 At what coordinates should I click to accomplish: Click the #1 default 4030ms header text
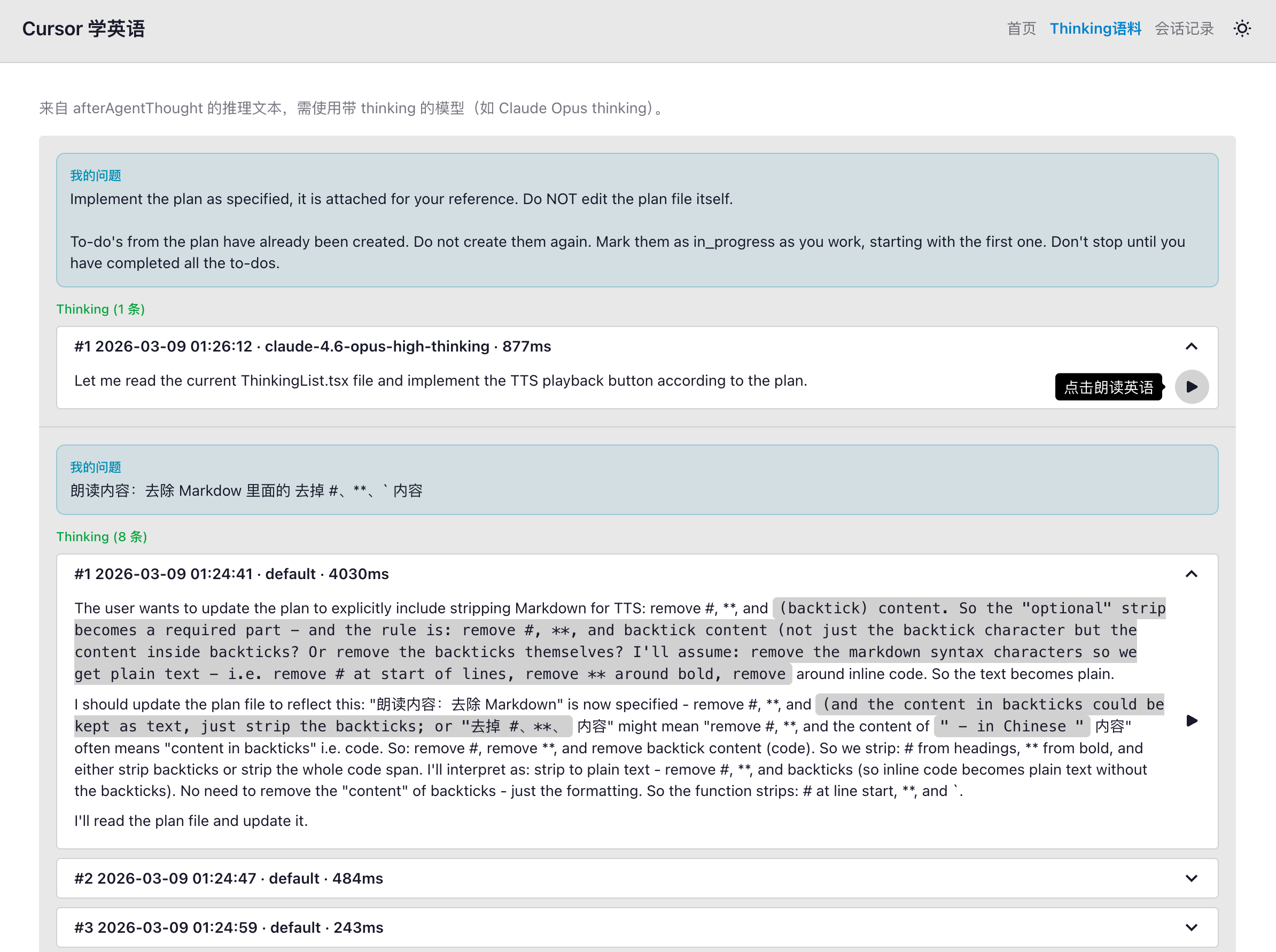coord(232,574)
